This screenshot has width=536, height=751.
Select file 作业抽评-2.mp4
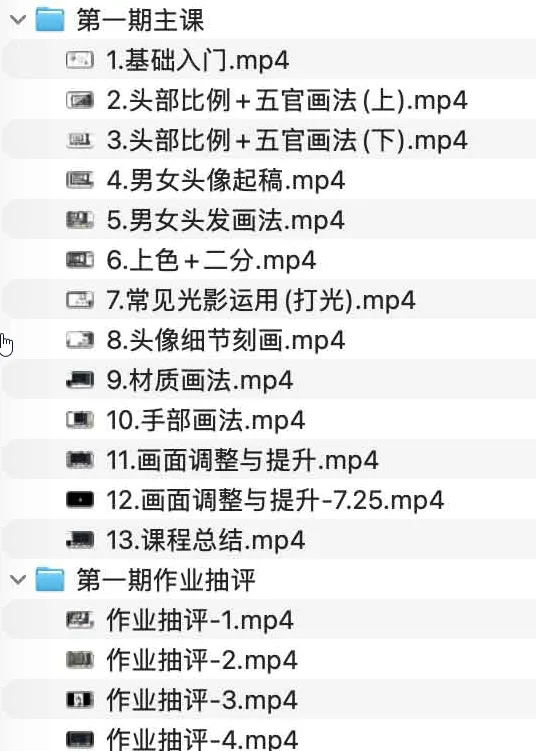coord(268,660)
